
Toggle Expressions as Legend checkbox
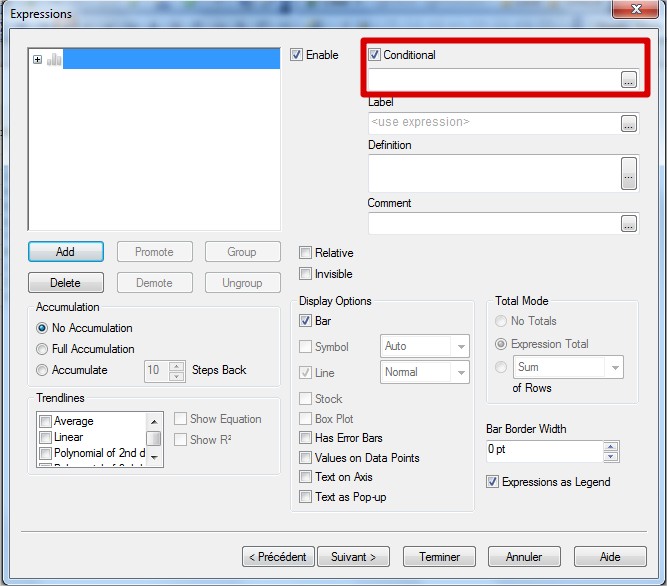pyautogui.click(x=492, y=481)
